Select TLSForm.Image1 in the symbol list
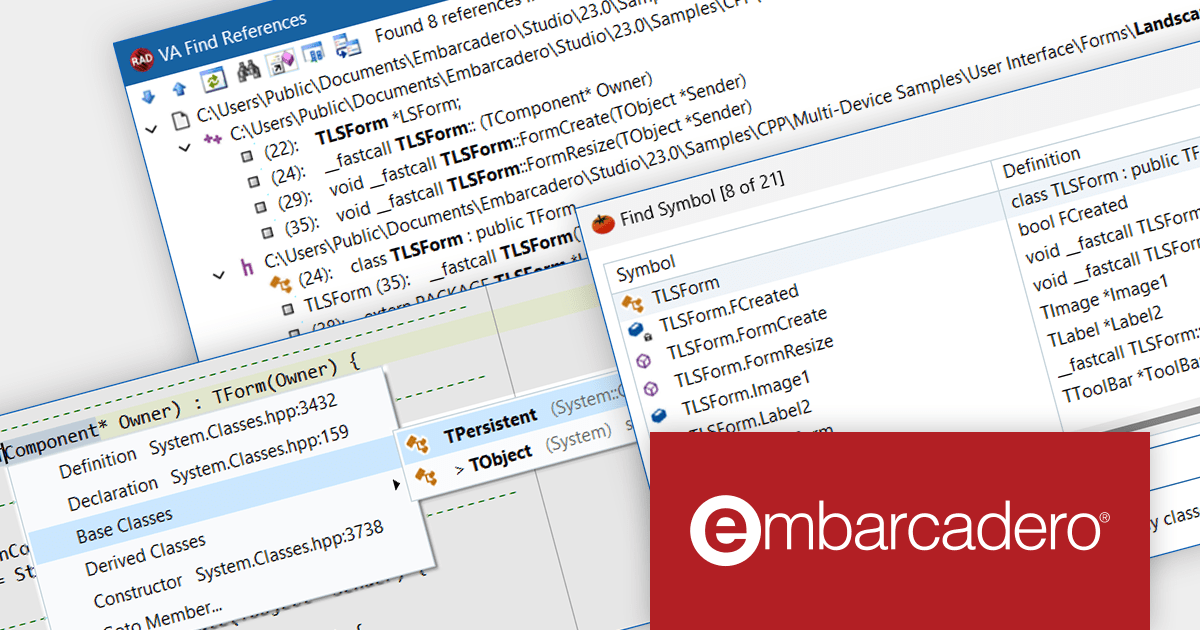Image resolution: width=1200 pixels, height=630 pixels. (x=745, y=391)
